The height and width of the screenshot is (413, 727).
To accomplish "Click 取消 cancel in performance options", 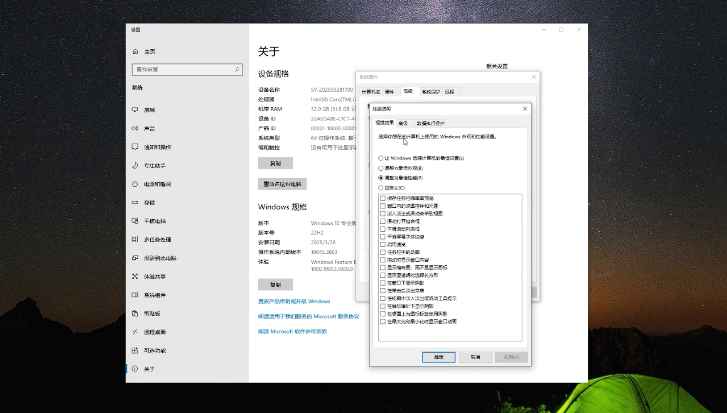I will point(475,357).
